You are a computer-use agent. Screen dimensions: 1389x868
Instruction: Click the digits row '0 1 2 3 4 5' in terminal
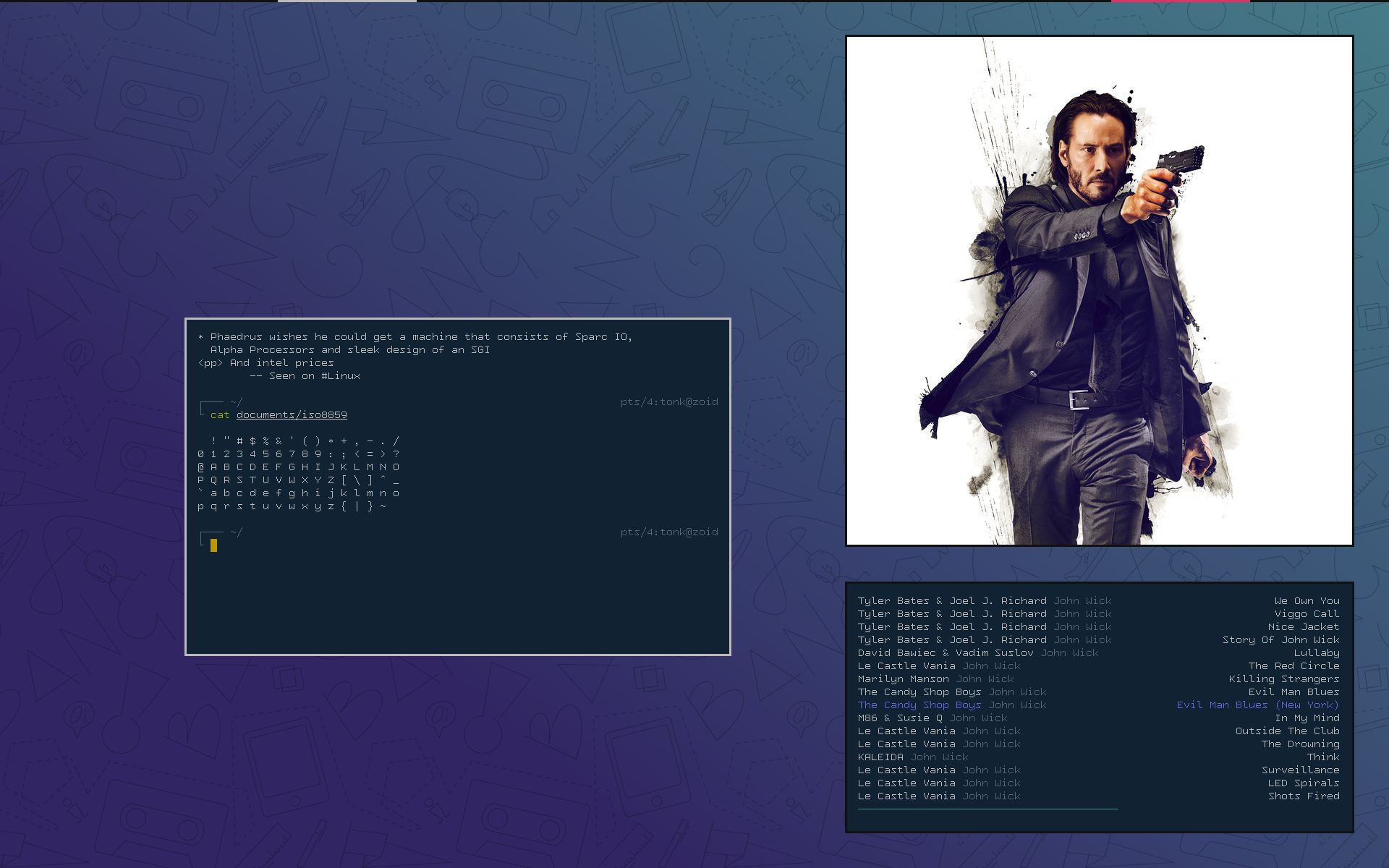coord(298,454)
